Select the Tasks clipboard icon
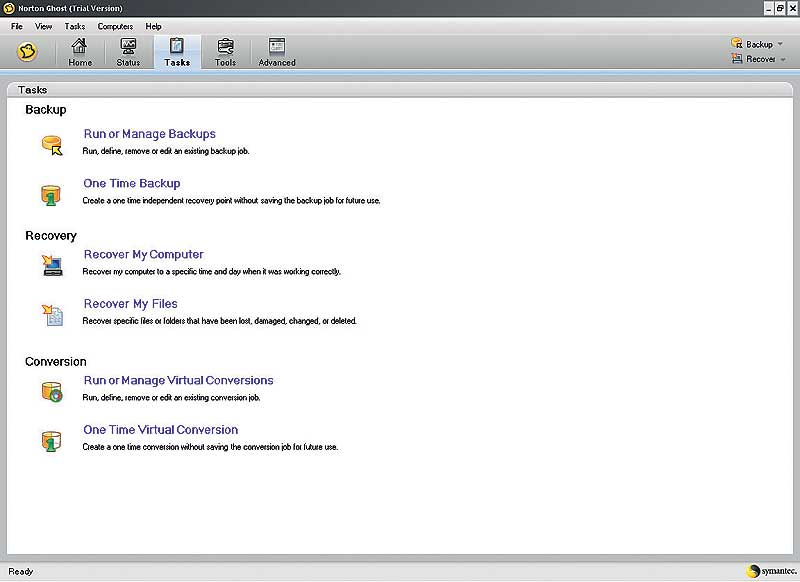This screenshot has height=582, width=800. point(177,46)
